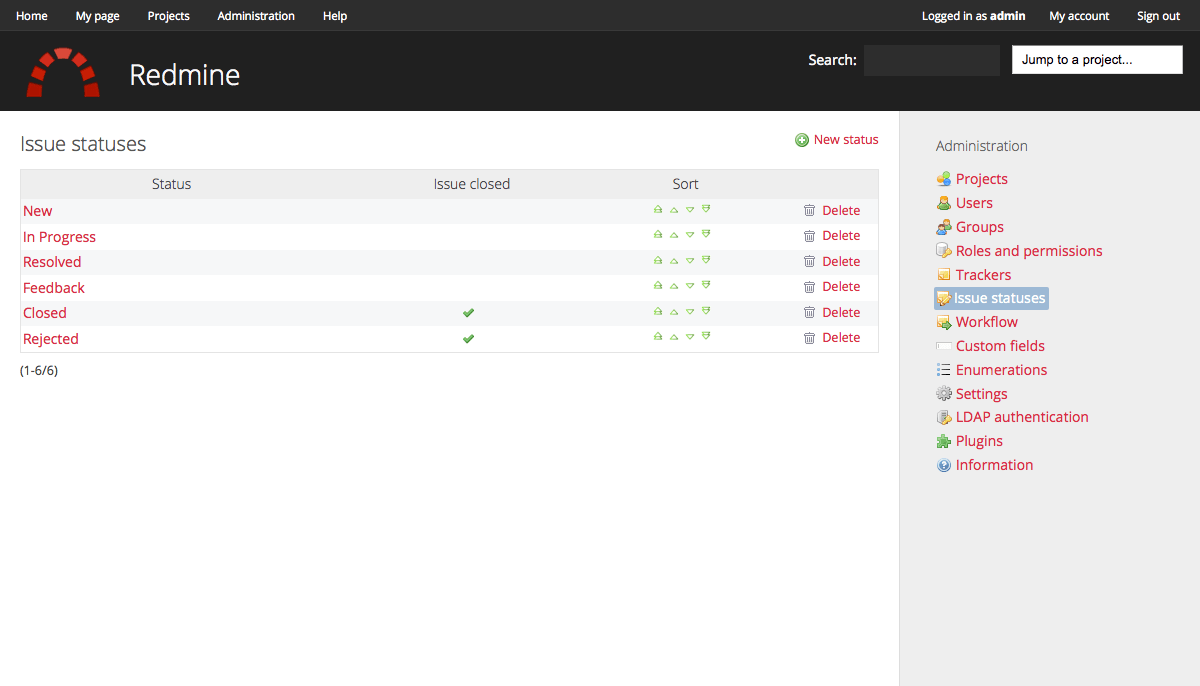Open Custom fields in sidebar

coord(991,346)
